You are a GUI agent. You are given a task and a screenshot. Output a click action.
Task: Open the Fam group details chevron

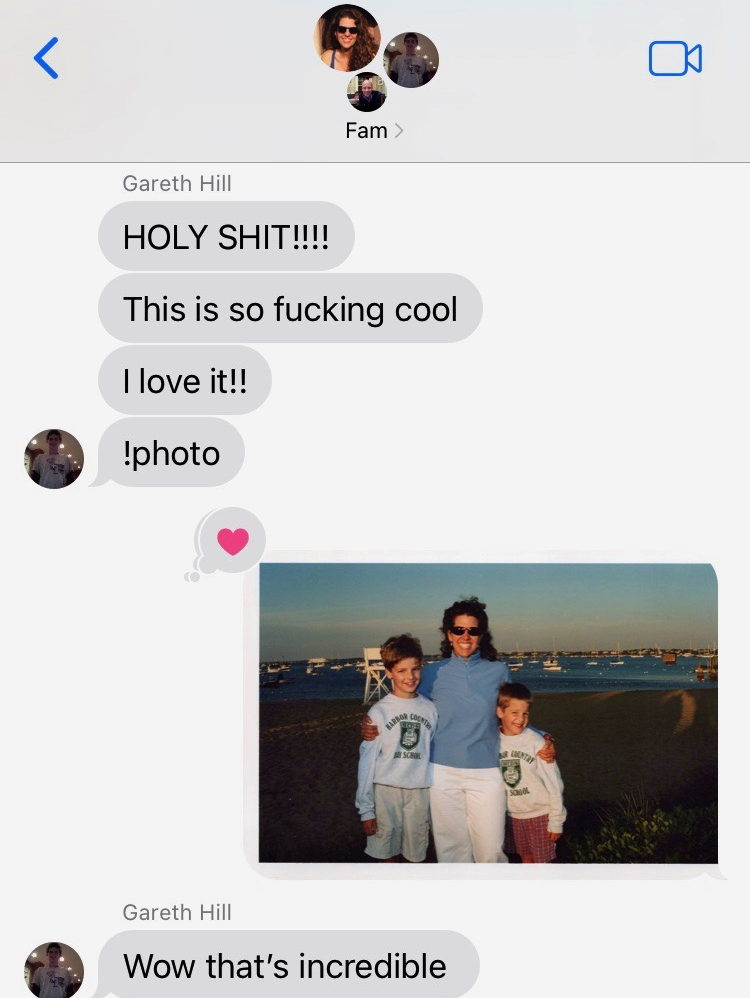399,130
